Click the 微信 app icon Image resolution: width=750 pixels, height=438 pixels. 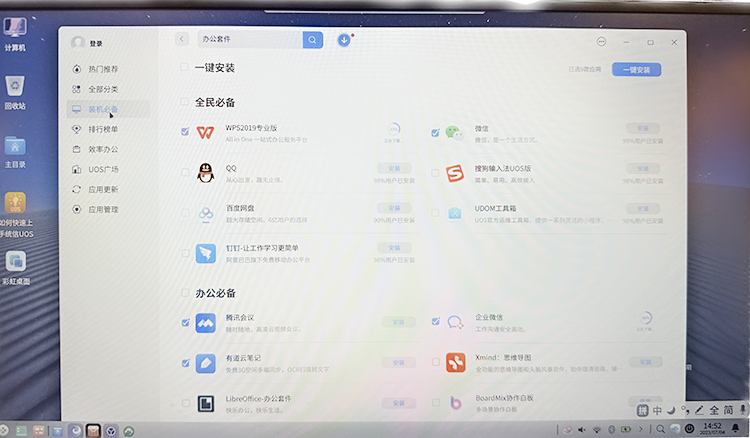[454, 132]
